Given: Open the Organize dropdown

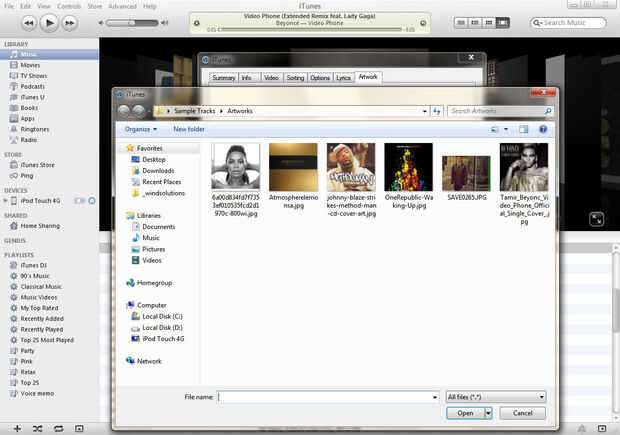Looking at the screenshot, I should tap(141, 129).
